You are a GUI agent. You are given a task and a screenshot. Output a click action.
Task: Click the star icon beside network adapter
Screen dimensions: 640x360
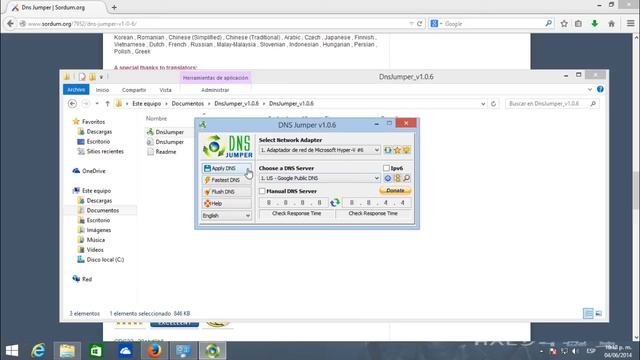coord(397,150)
